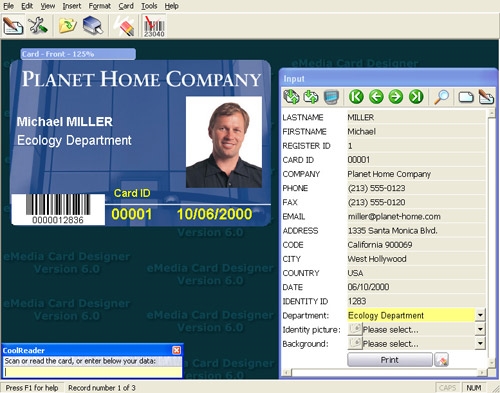Open the Card menu

click(126, 6)
